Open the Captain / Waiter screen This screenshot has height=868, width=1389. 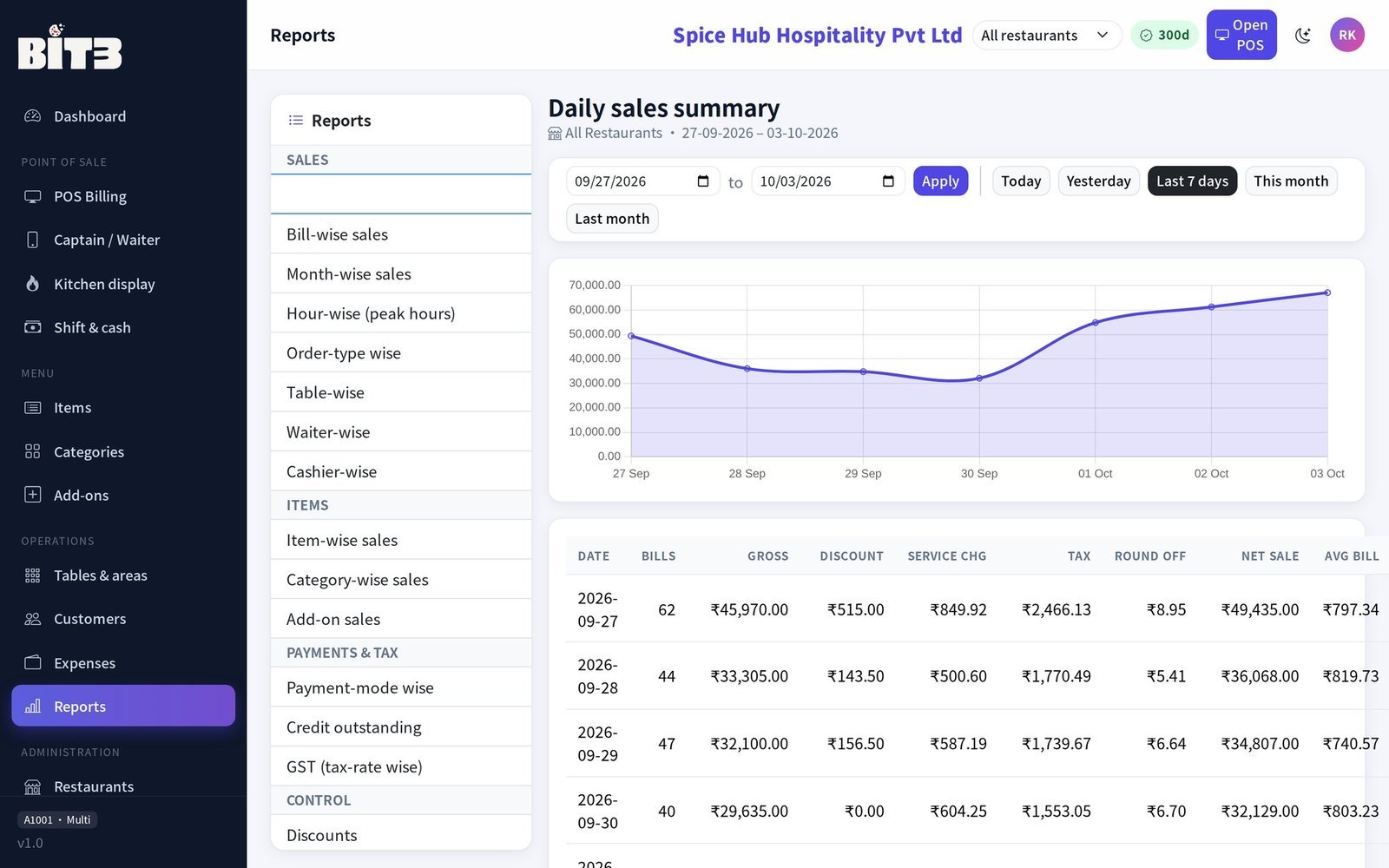tap(123, 240)
